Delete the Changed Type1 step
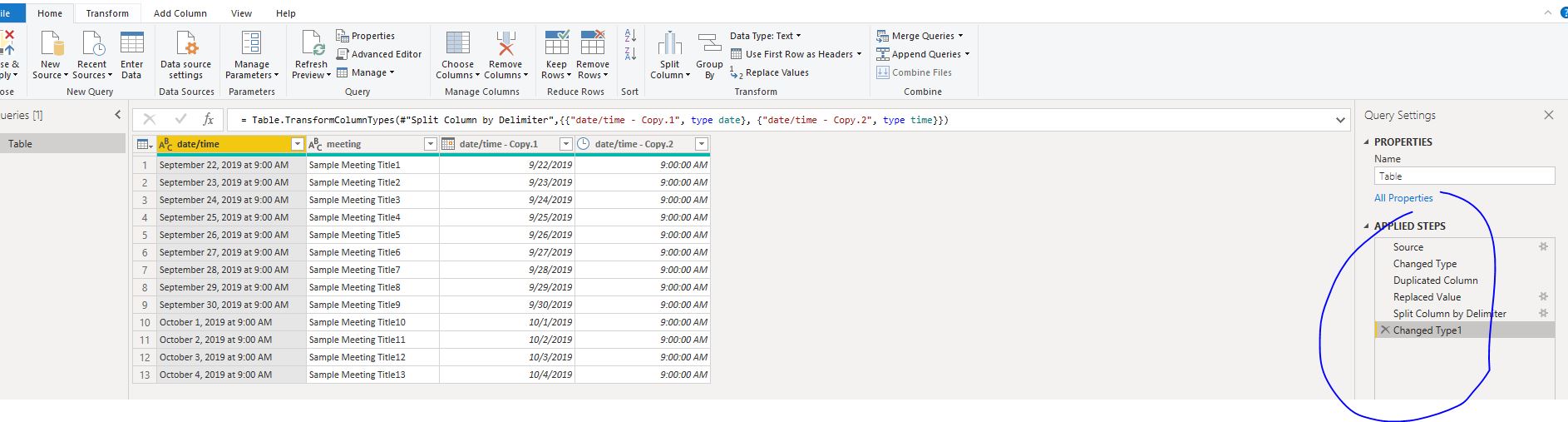The height and width of the screenshot is (422, 1568). point(1384,330)
